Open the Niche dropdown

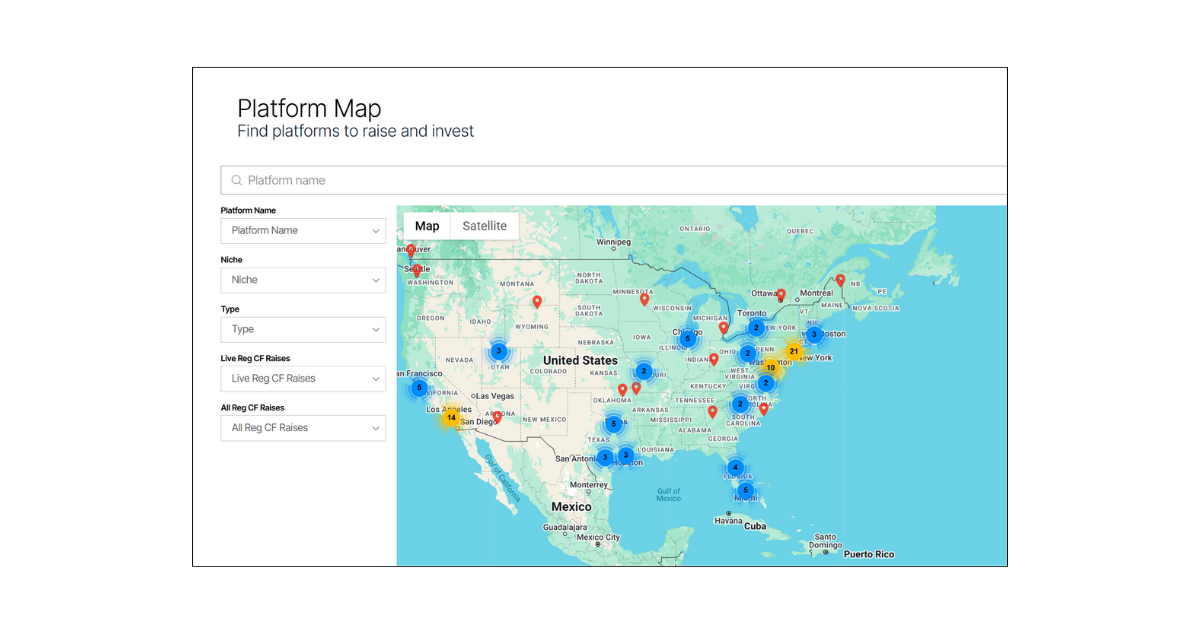coord(303,280)
